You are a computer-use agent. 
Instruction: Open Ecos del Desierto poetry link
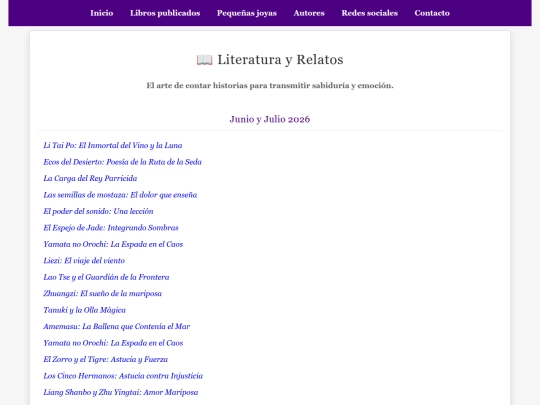point(122,162)
